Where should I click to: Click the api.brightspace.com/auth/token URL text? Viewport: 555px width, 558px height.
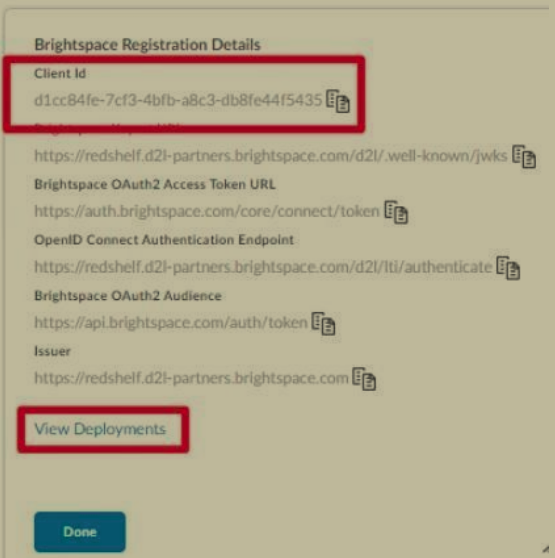[171, 322]
